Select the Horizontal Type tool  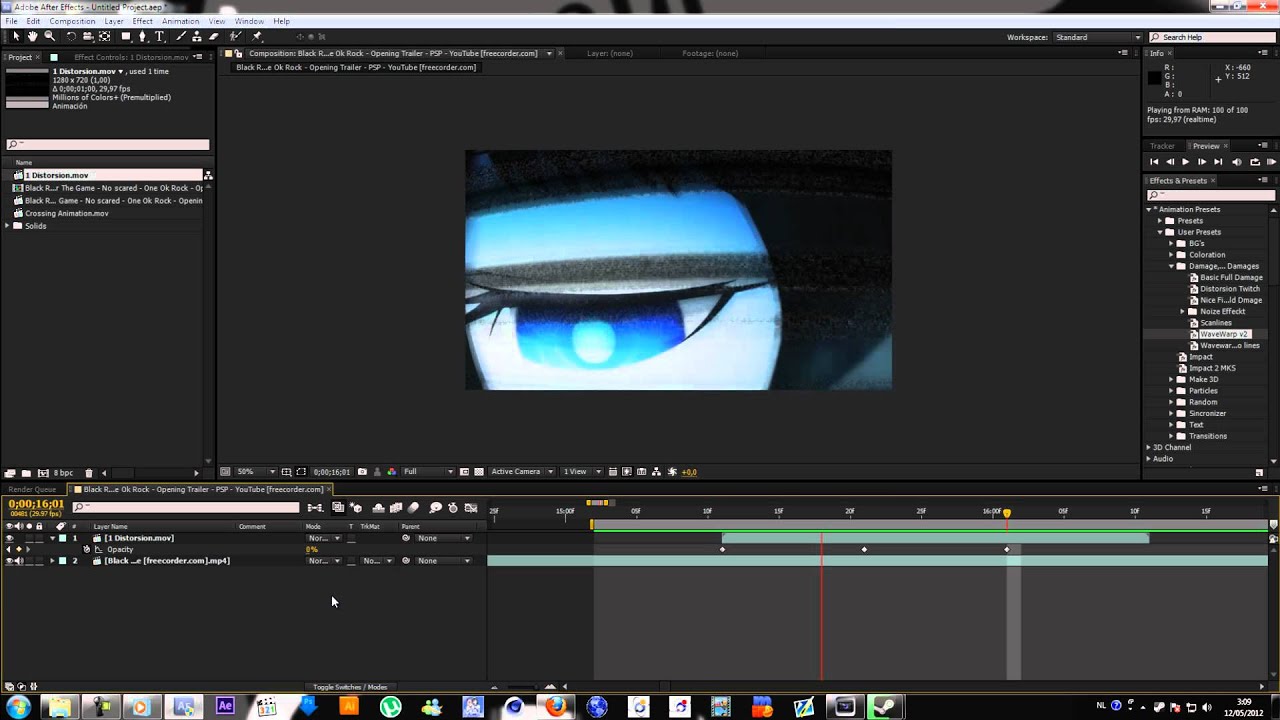click(159, 36)
